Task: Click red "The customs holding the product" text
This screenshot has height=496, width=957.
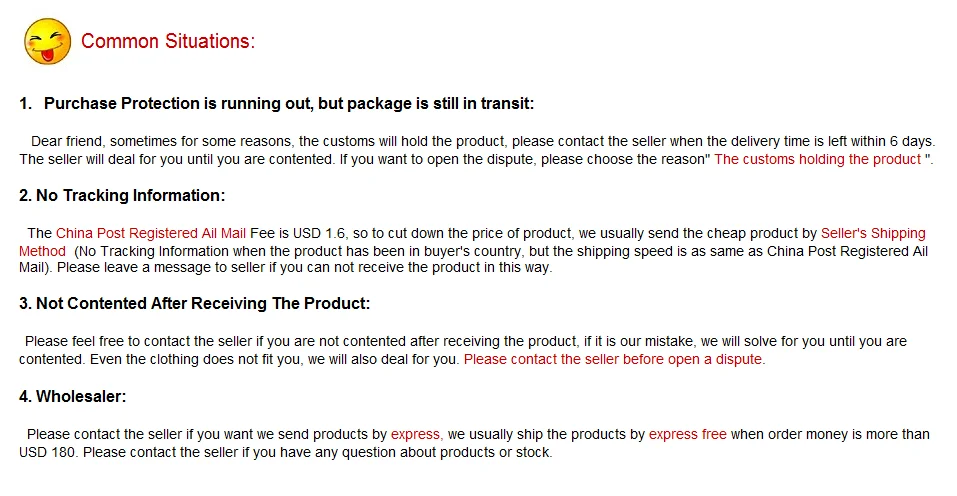Action: [x=816, y=159]
